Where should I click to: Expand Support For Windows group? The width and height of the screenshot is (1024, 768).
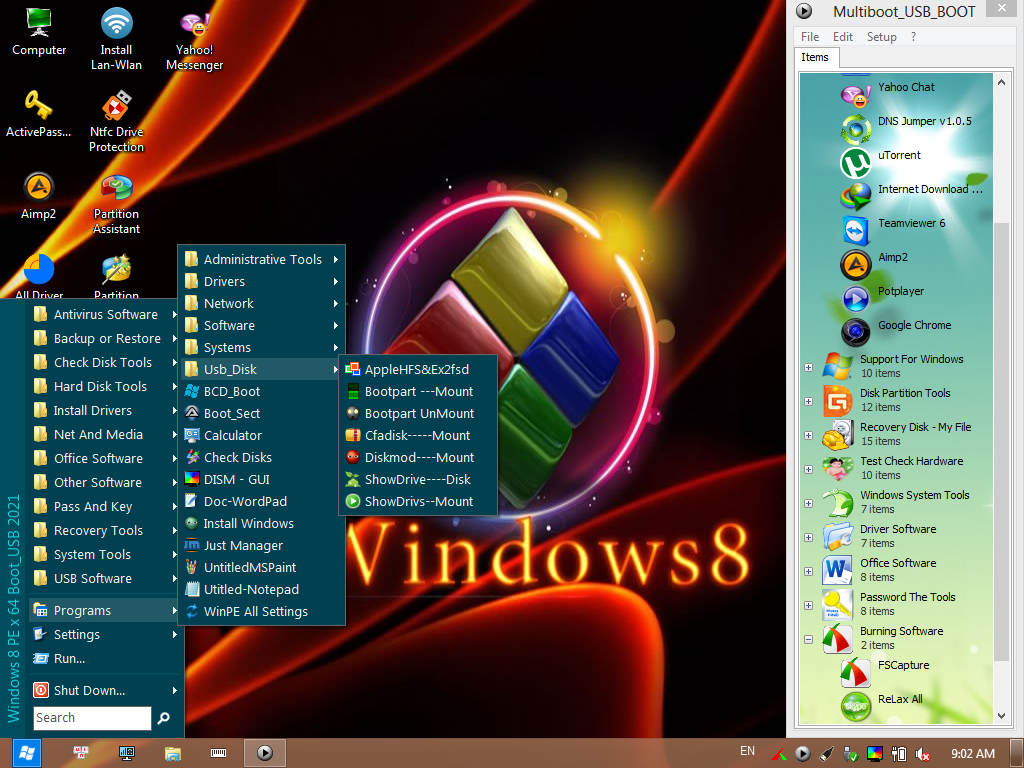(808, 367)
